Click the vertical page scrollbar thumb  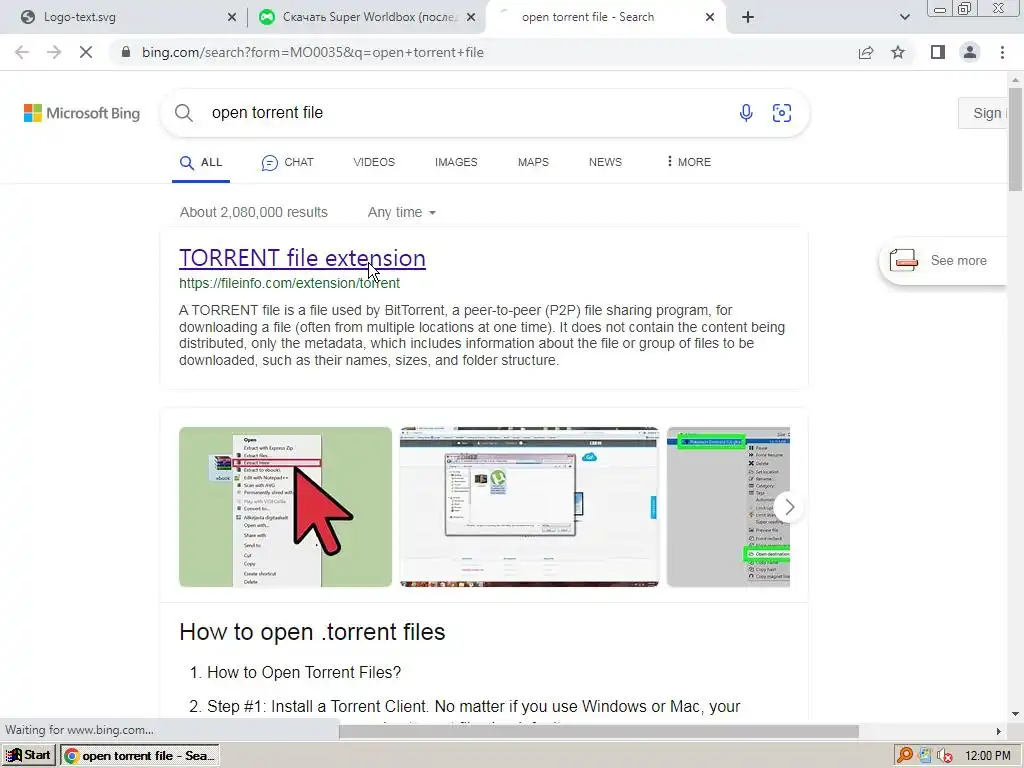1016,138
